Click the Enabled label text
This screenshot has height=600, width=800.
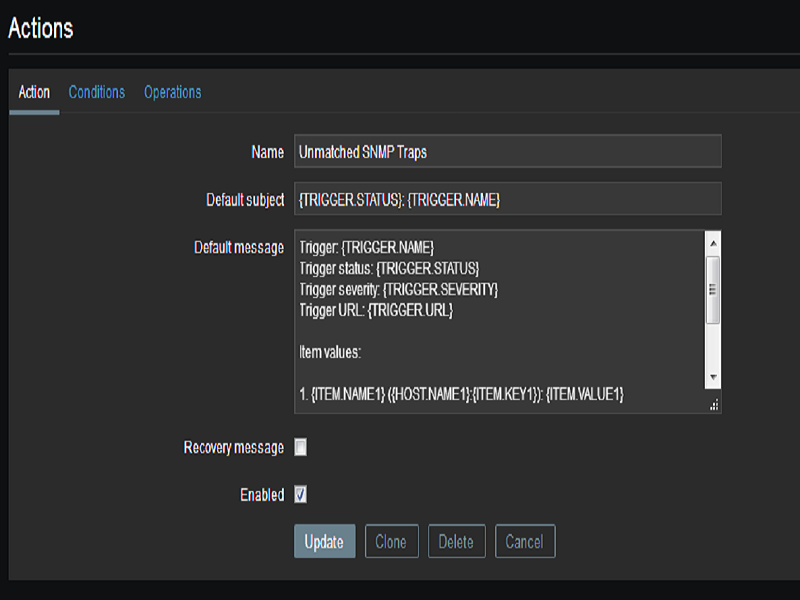(262, 494)
